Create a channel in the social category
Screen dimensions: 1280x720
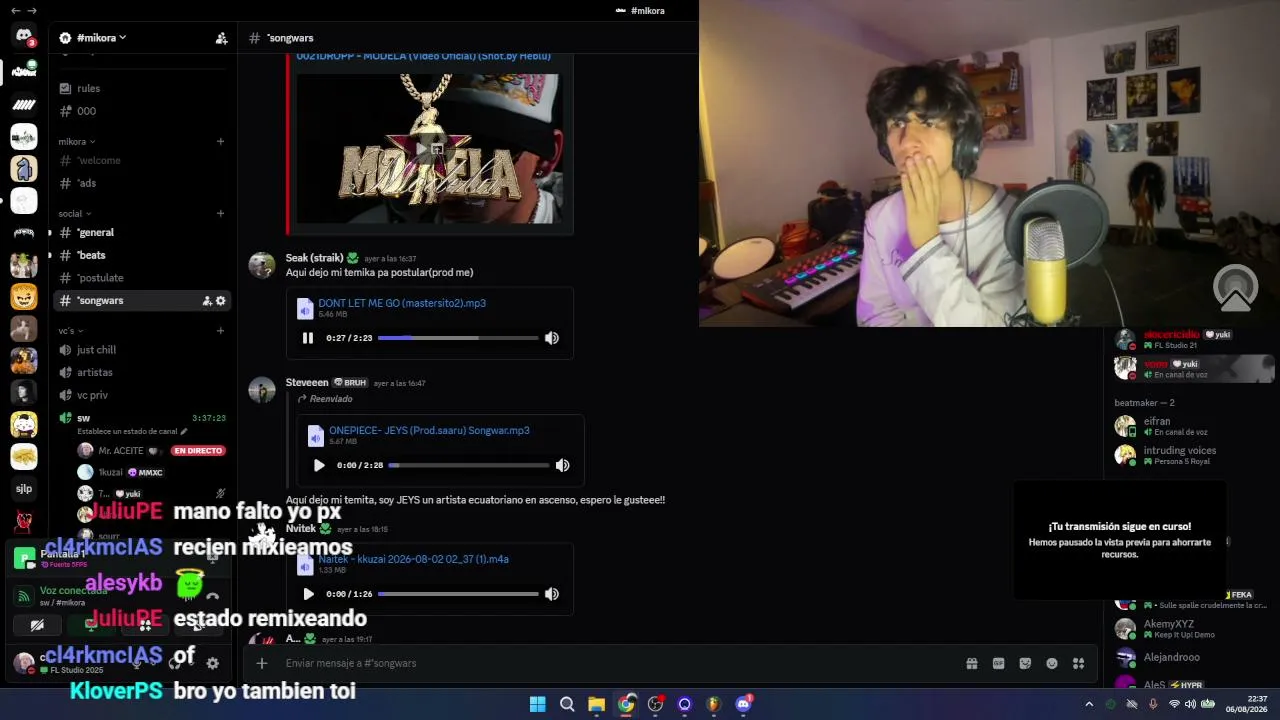220,213
